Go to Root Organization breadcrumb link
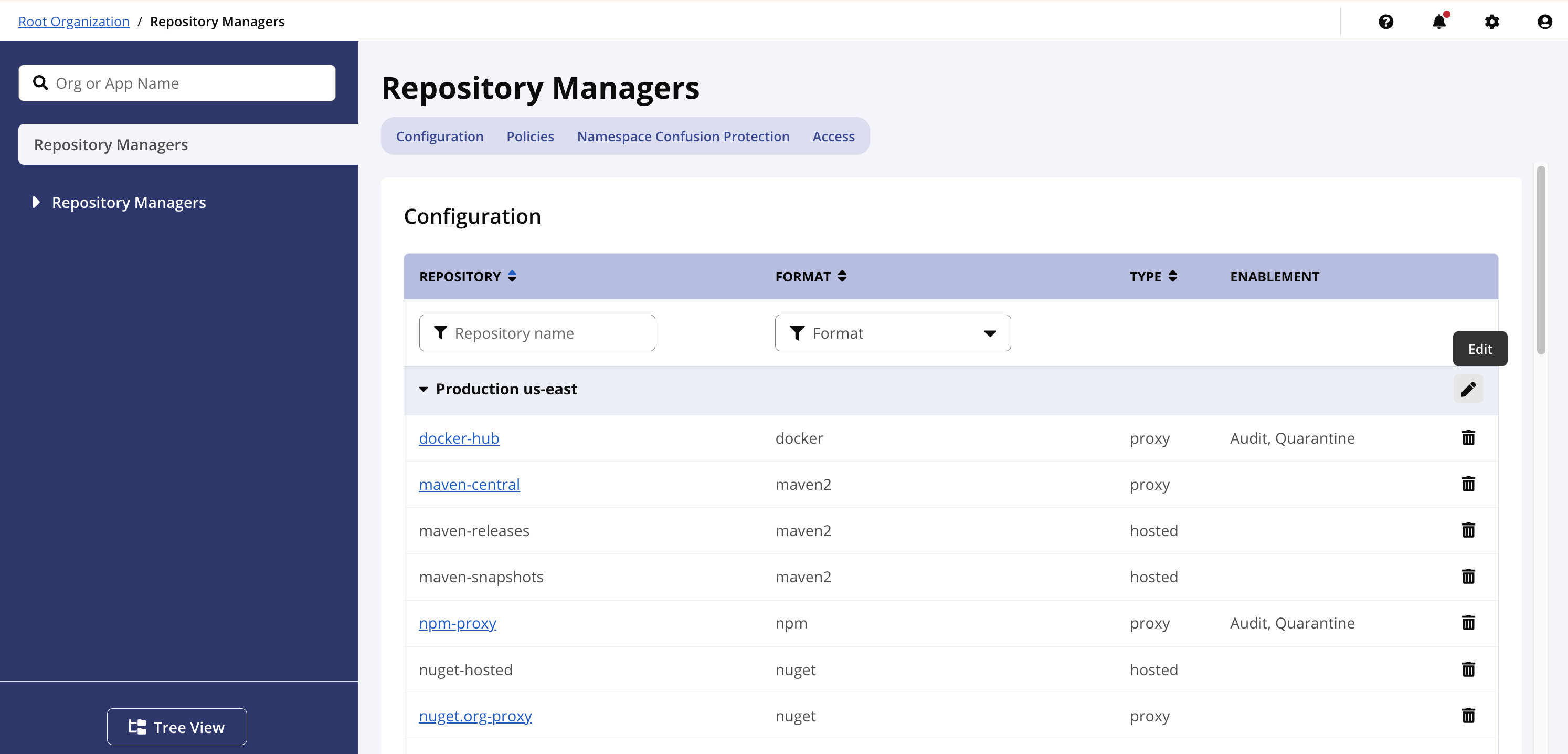Image resolution: width=1568 pixels, height=754 pixels. click(73, 22)
